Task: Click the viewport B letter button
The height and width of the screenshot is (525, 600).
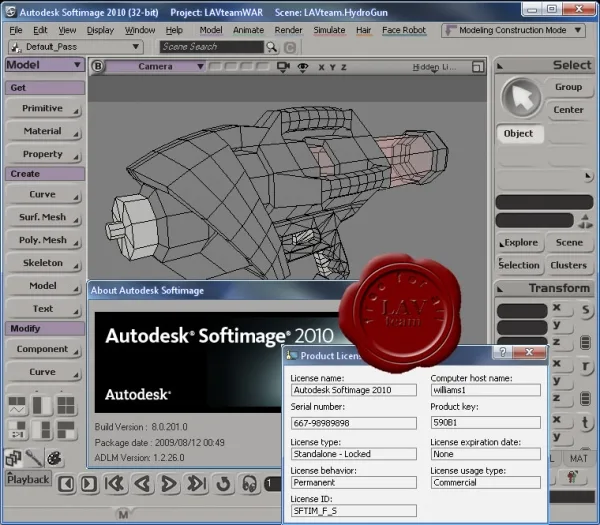Action: (x=98, y=66)
